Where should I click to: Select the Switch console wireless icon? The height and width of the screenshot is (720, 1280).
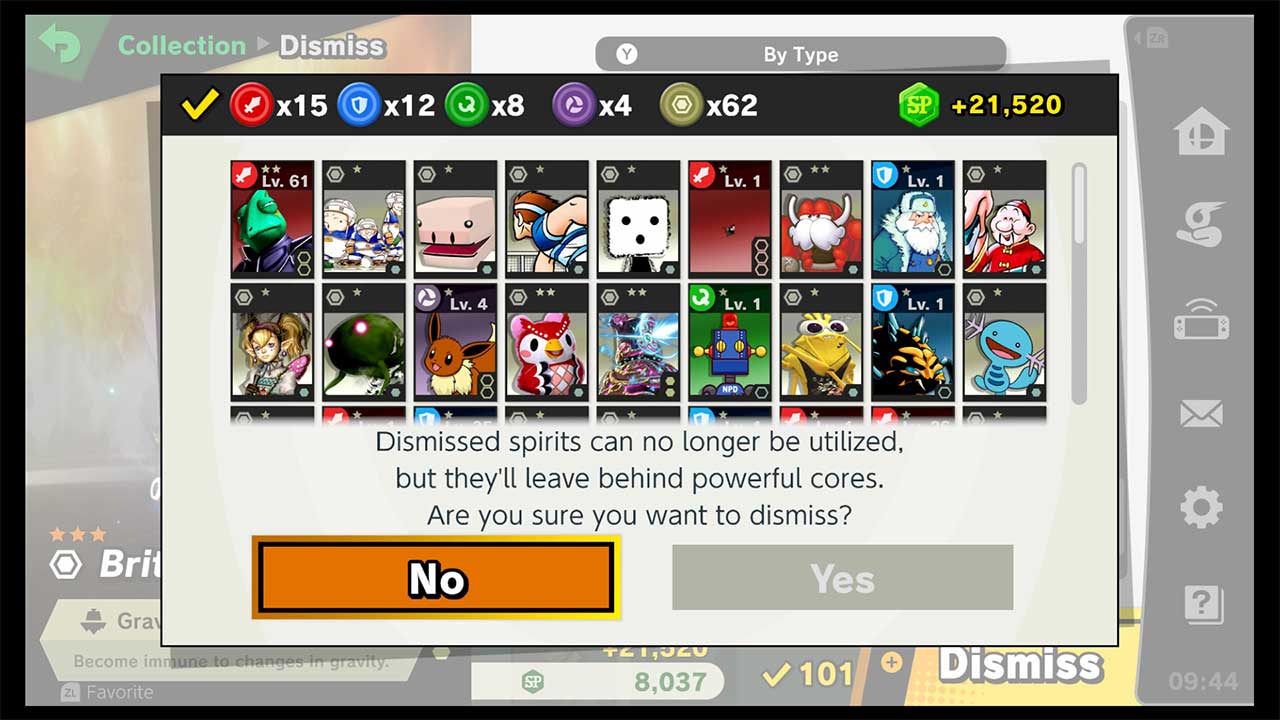click(x=1201, y=322)
